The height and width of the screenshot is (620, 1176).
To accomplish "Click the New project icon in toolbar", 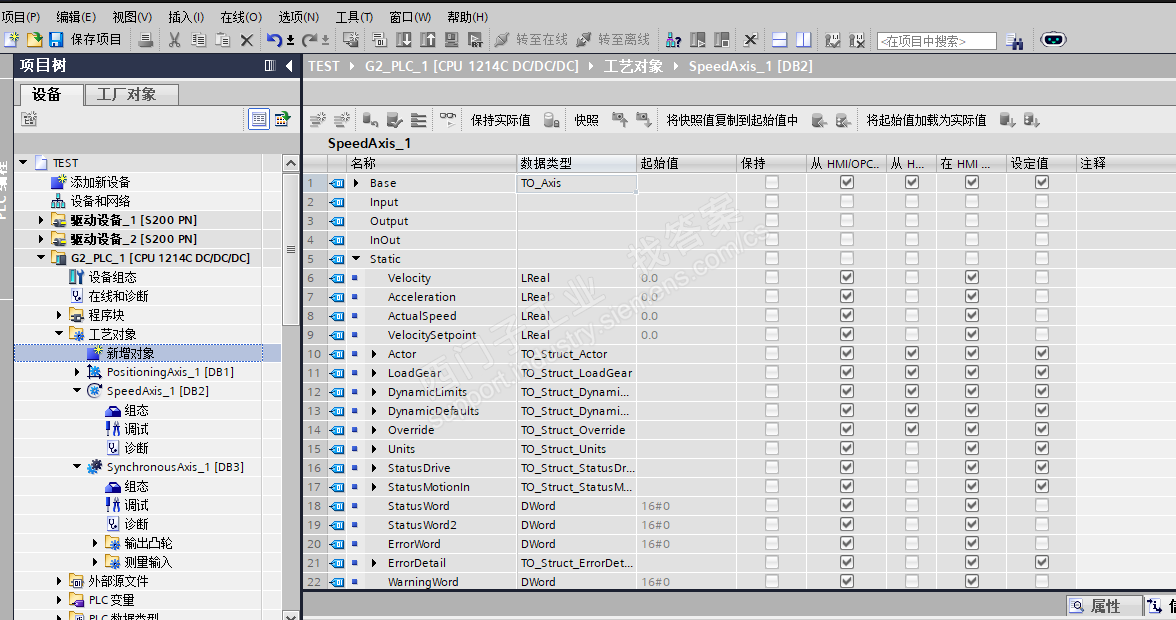I will (11, 40).
